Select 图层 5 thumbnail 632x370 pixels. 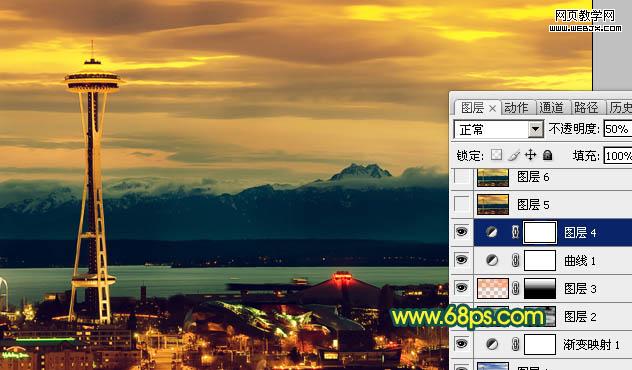(493, 204)
